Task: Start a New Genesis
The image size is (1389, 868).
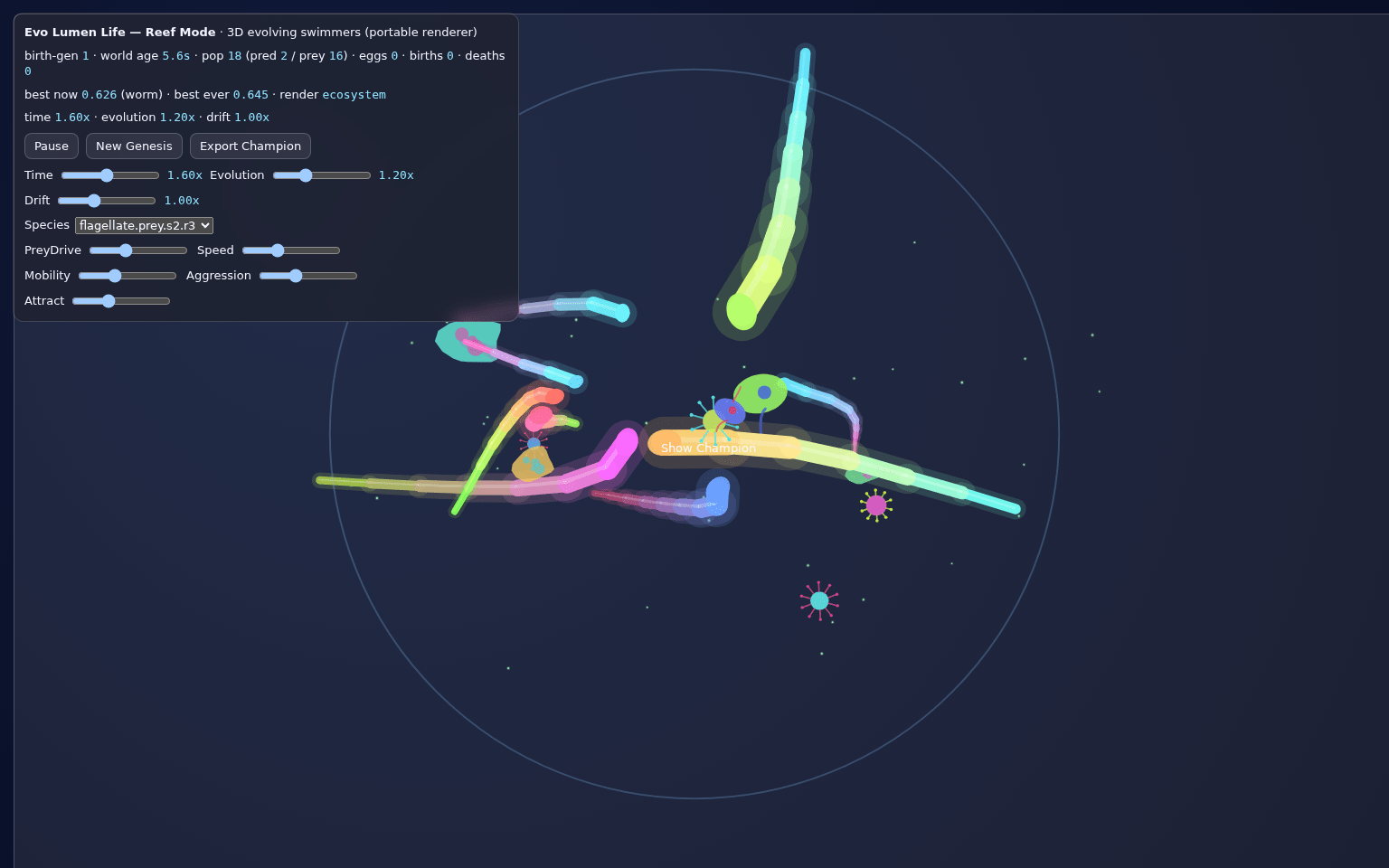Action: [x=134, y=146]
